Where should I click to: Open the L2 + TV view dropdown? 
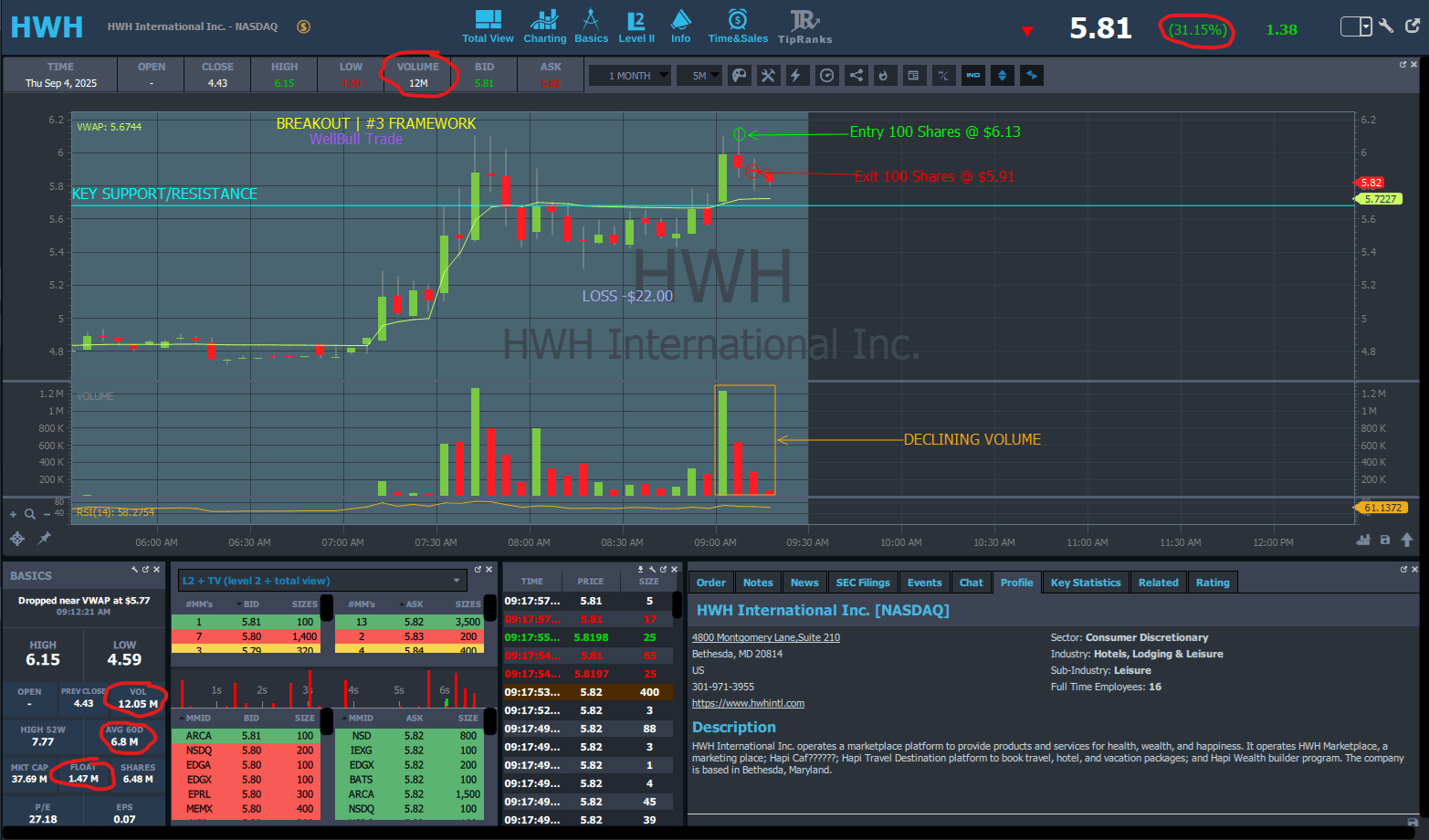321,581
